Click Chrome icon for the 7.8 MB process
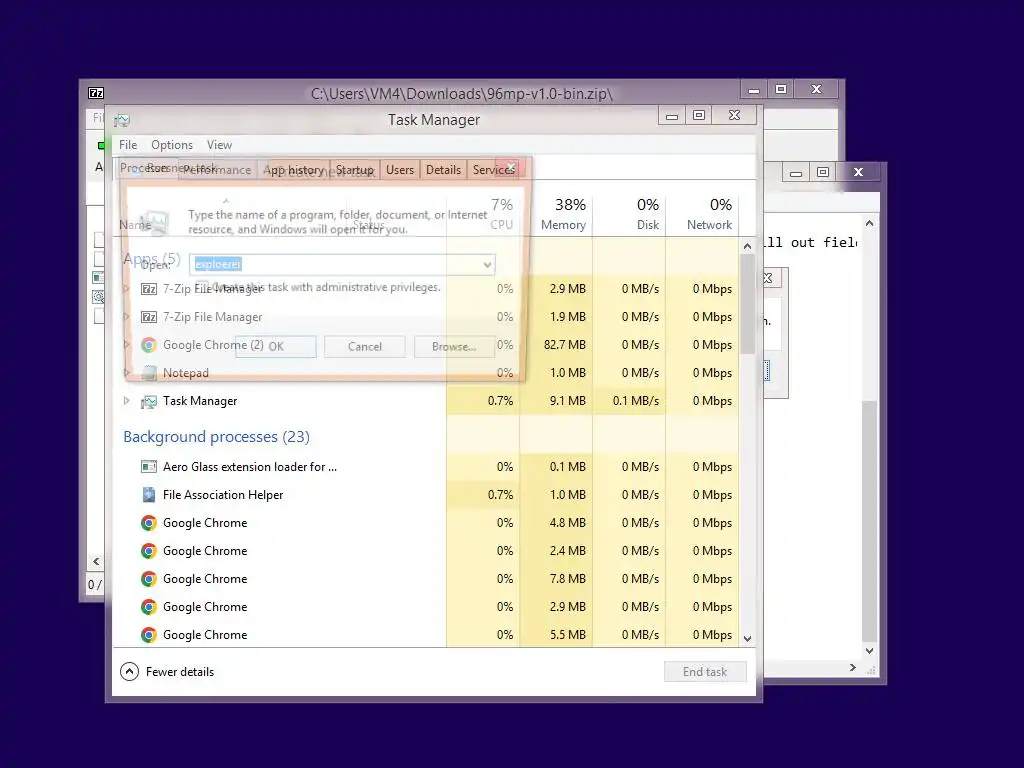This screenshot has width=1024, height=768. [x=149, y=579]
